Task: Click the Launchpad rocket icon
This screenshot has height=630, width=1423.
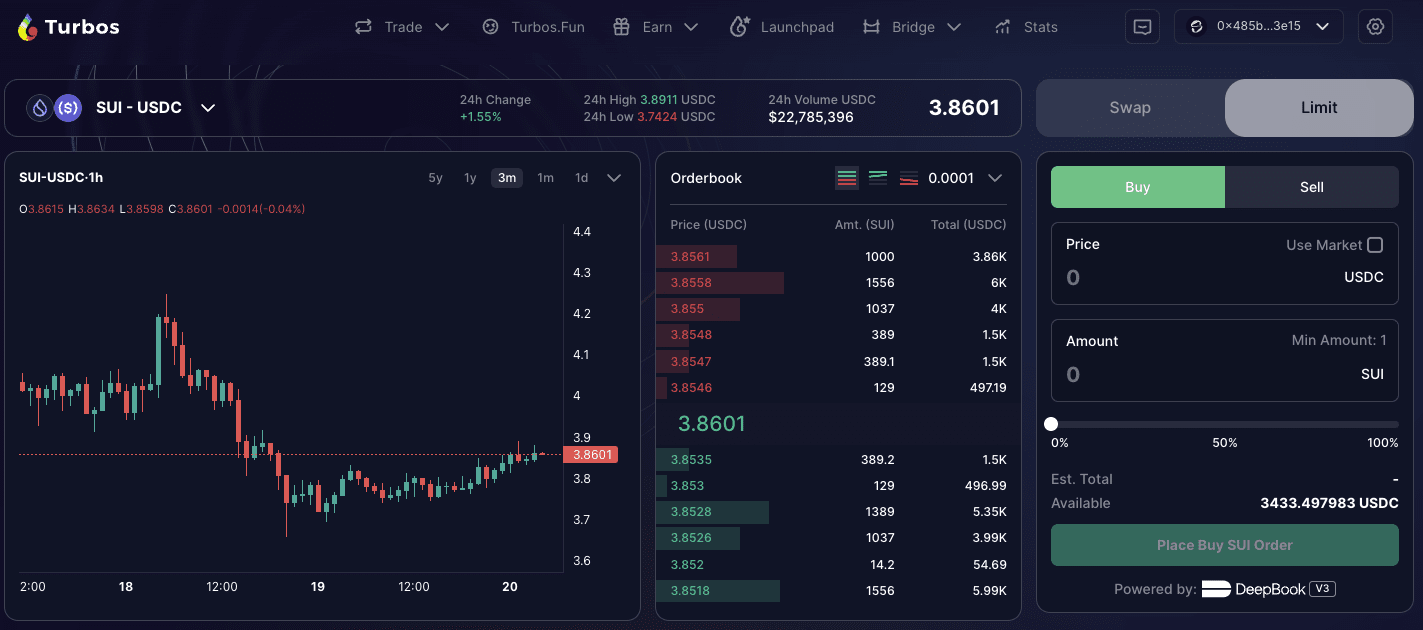Action: 740,27
